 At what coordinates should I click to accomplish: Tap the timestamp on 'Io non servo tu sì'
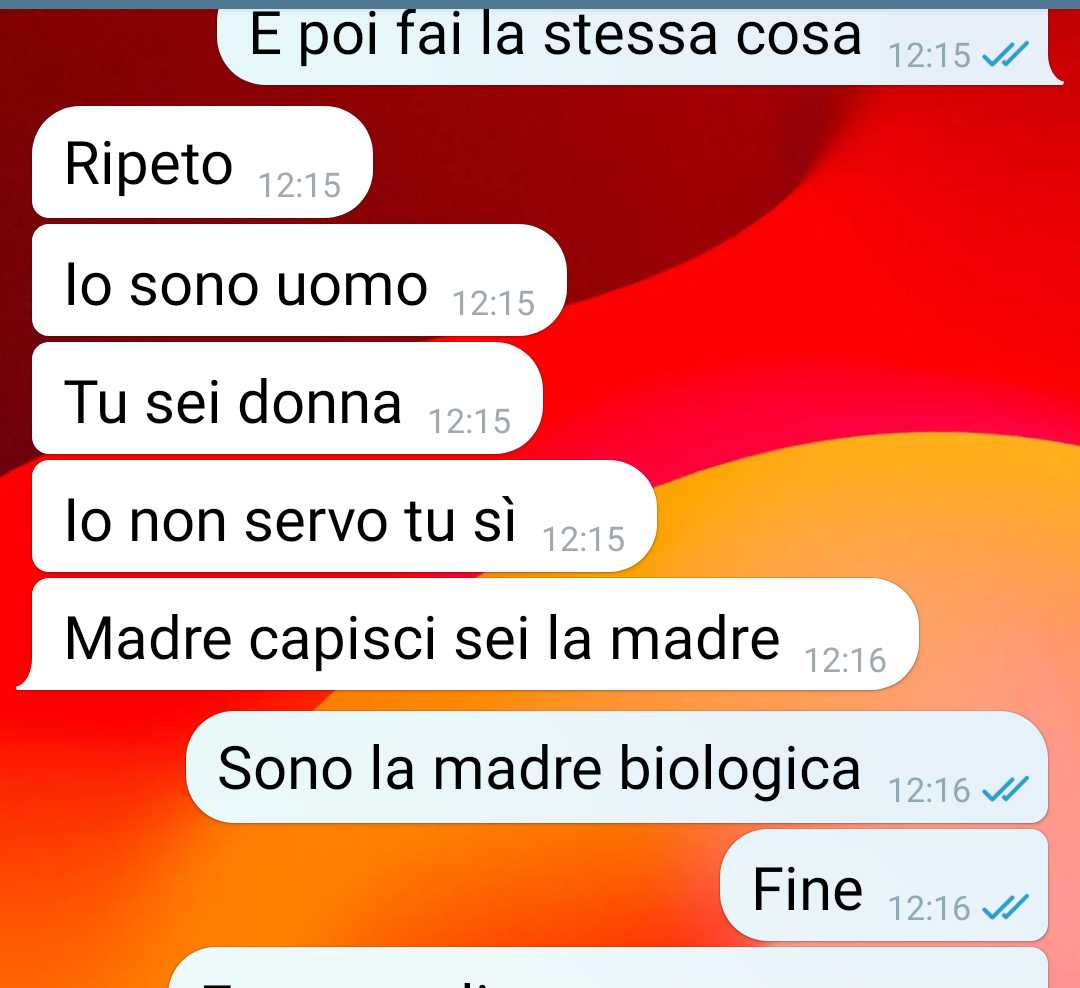[583, 539]
